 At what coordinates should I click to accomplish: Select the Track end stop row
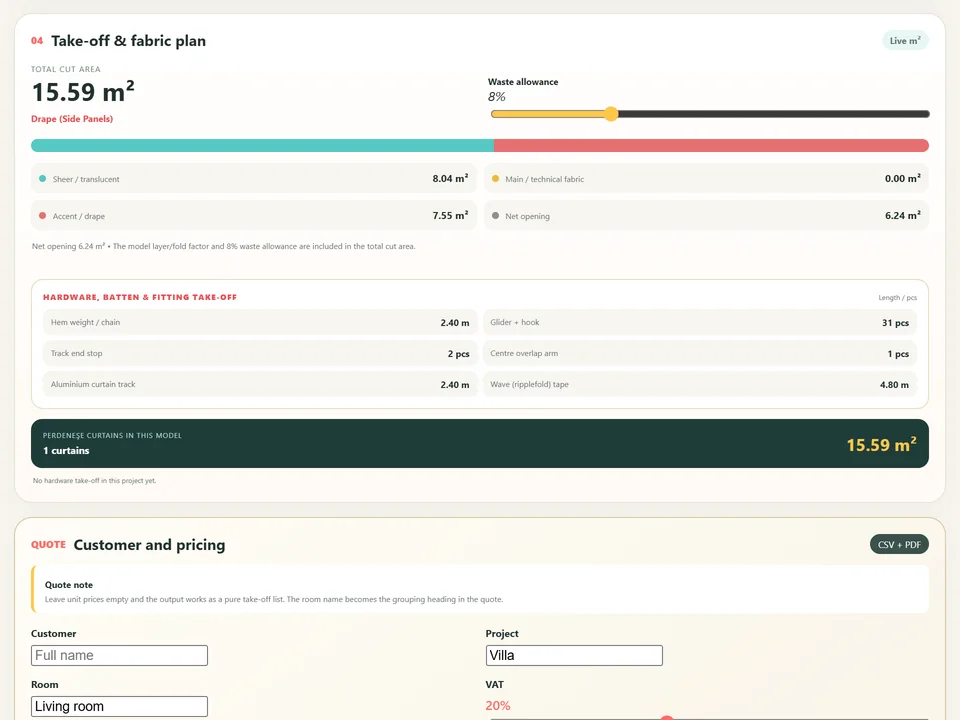coord(260,353)
